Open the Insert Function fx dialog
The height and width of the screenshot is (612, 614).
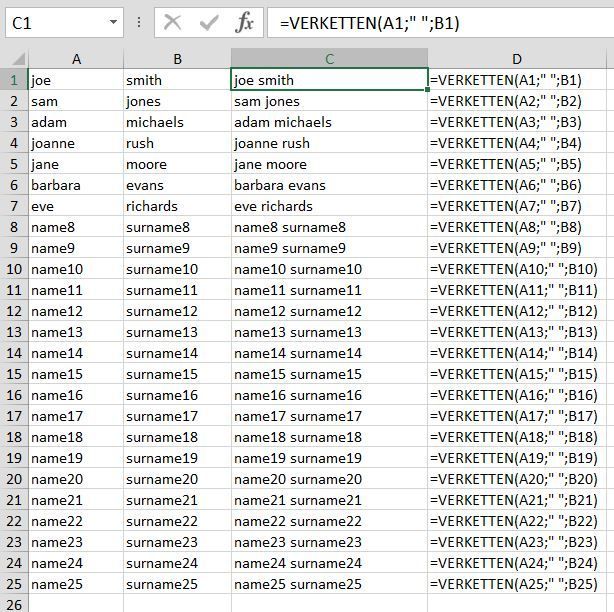pos(245,22)
